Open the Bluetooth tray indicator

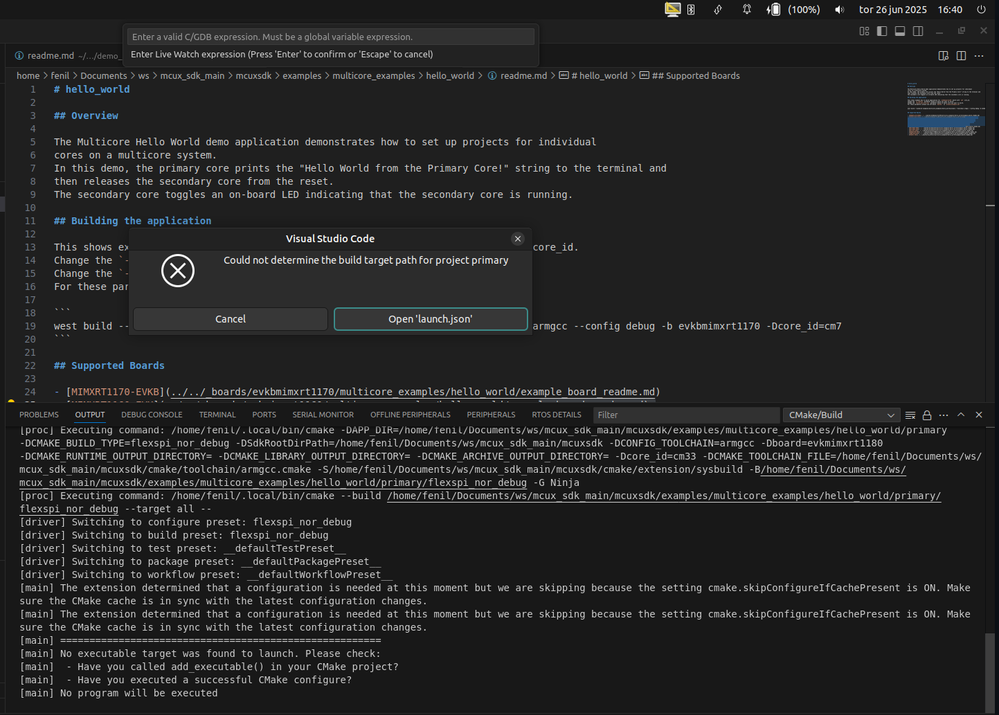tap(691, 10)
